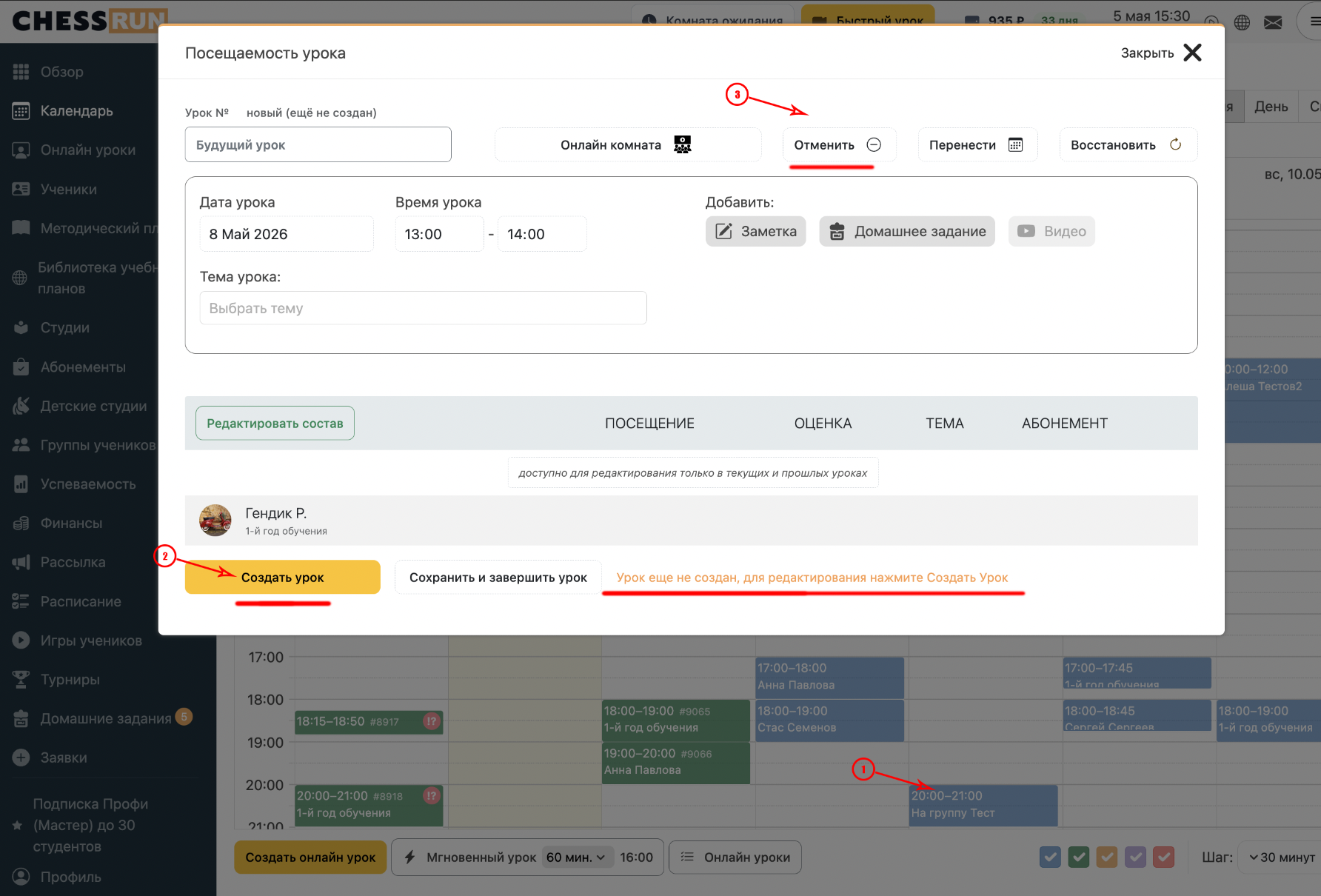Open the Шаг 30 минут dropdown
1321x896 pixels.
[x=1281, y=857]
